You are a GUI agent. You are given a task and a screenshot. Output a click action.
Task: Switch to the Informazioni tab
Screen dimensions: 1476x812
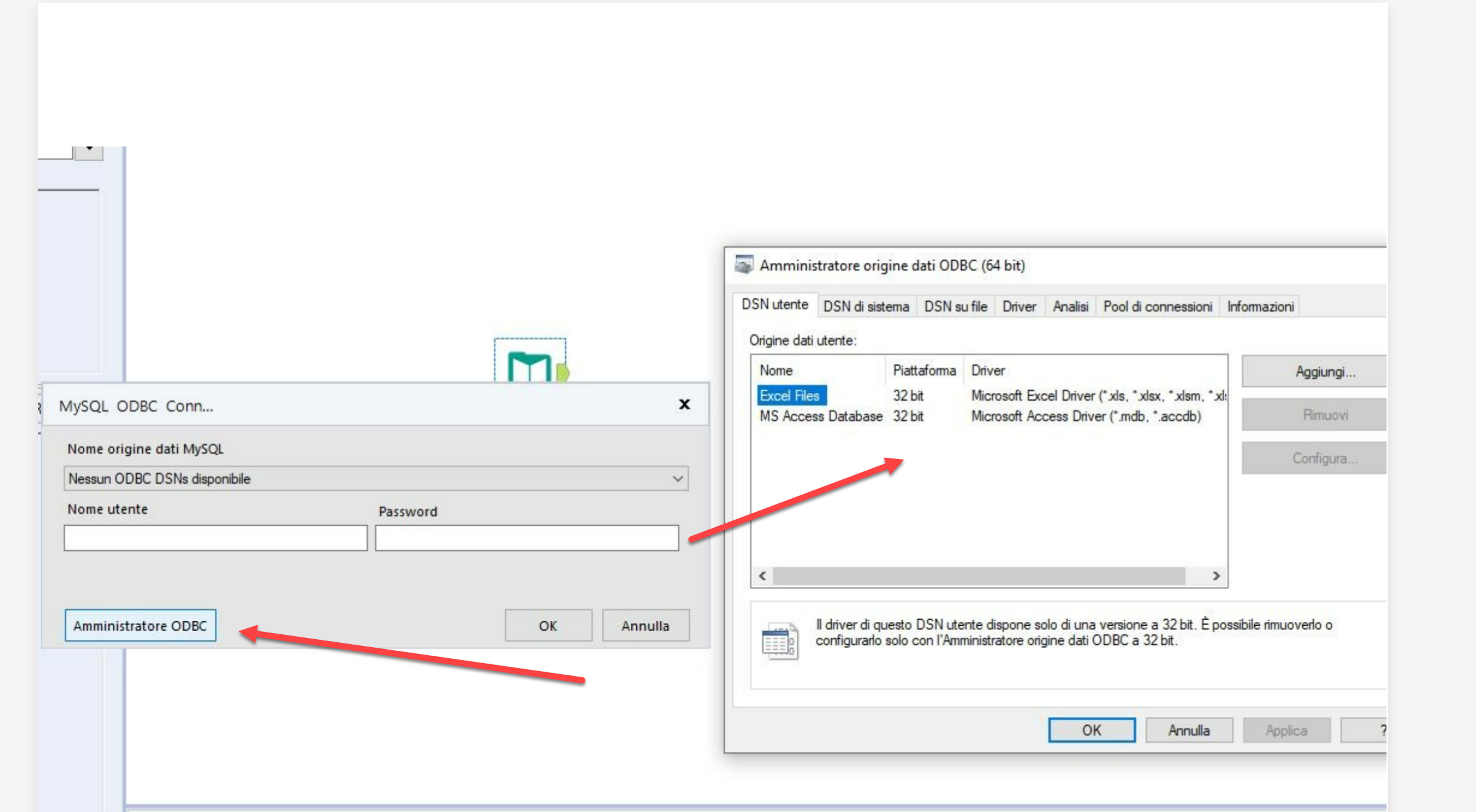click(1260, 306)
